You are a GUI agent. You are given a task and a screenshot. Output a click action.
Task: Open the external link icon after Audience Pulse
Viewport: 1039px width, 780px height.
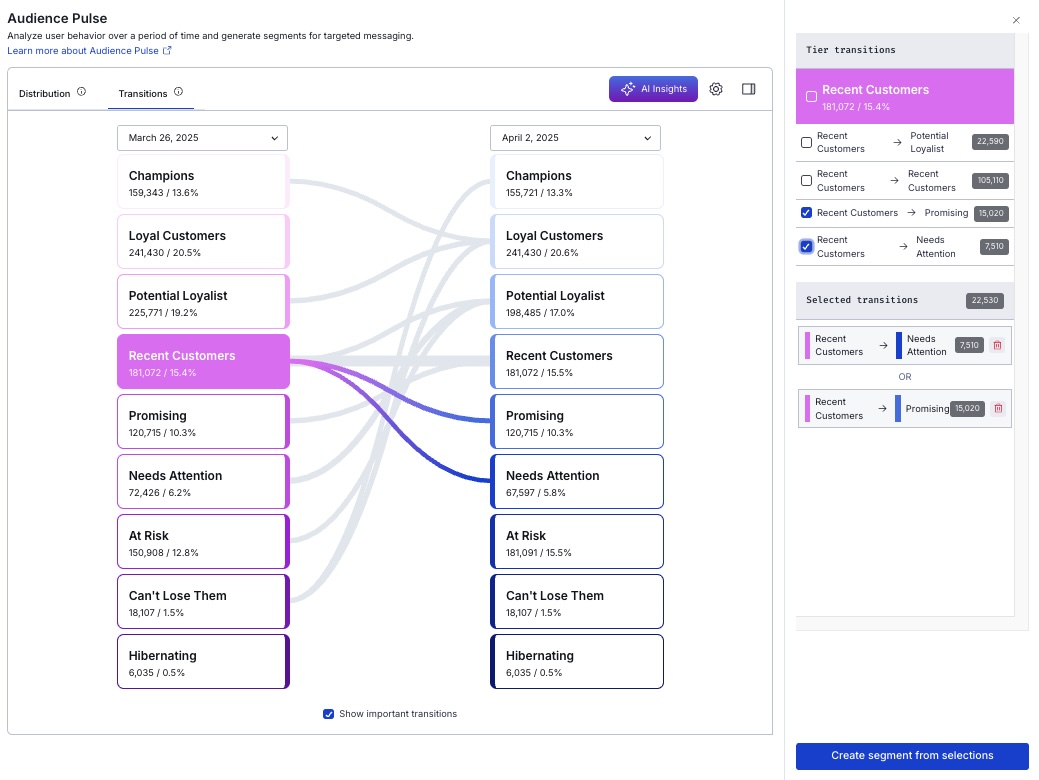click(x=167, y=50)
